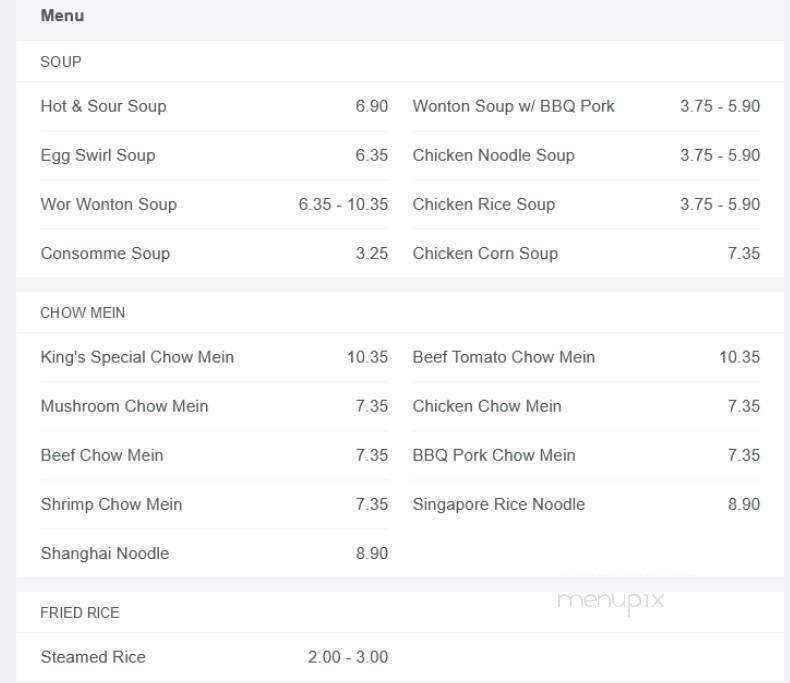The width and height of the screenshot is (790, 683).
Task: Select Mushroom Chow Mein item
Action: (x=124, y=406)
